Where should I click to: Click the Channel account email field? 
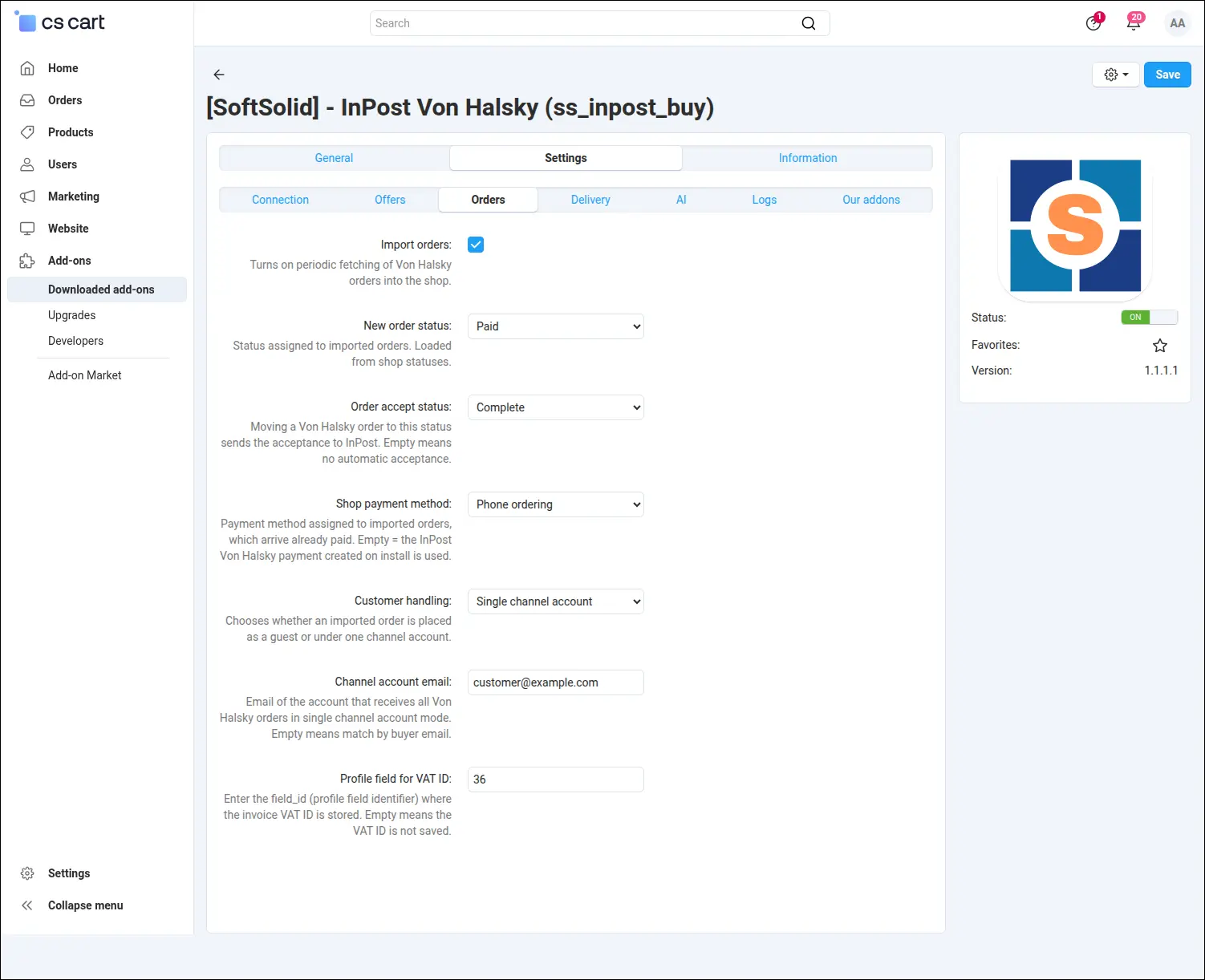click(x=556, y=682)
